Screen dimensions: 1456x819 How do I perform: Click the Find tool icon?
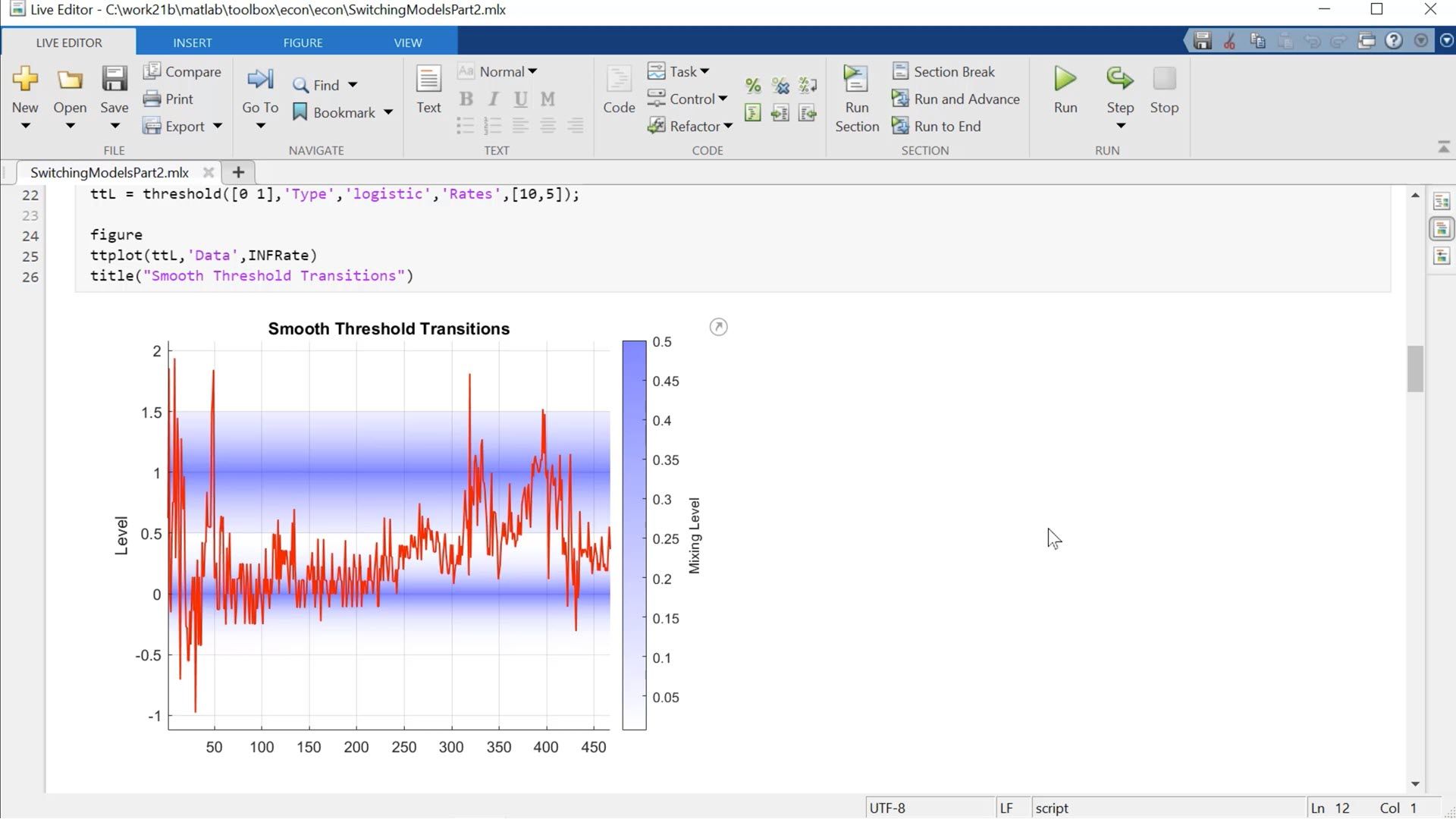click(x=299, y=84)
